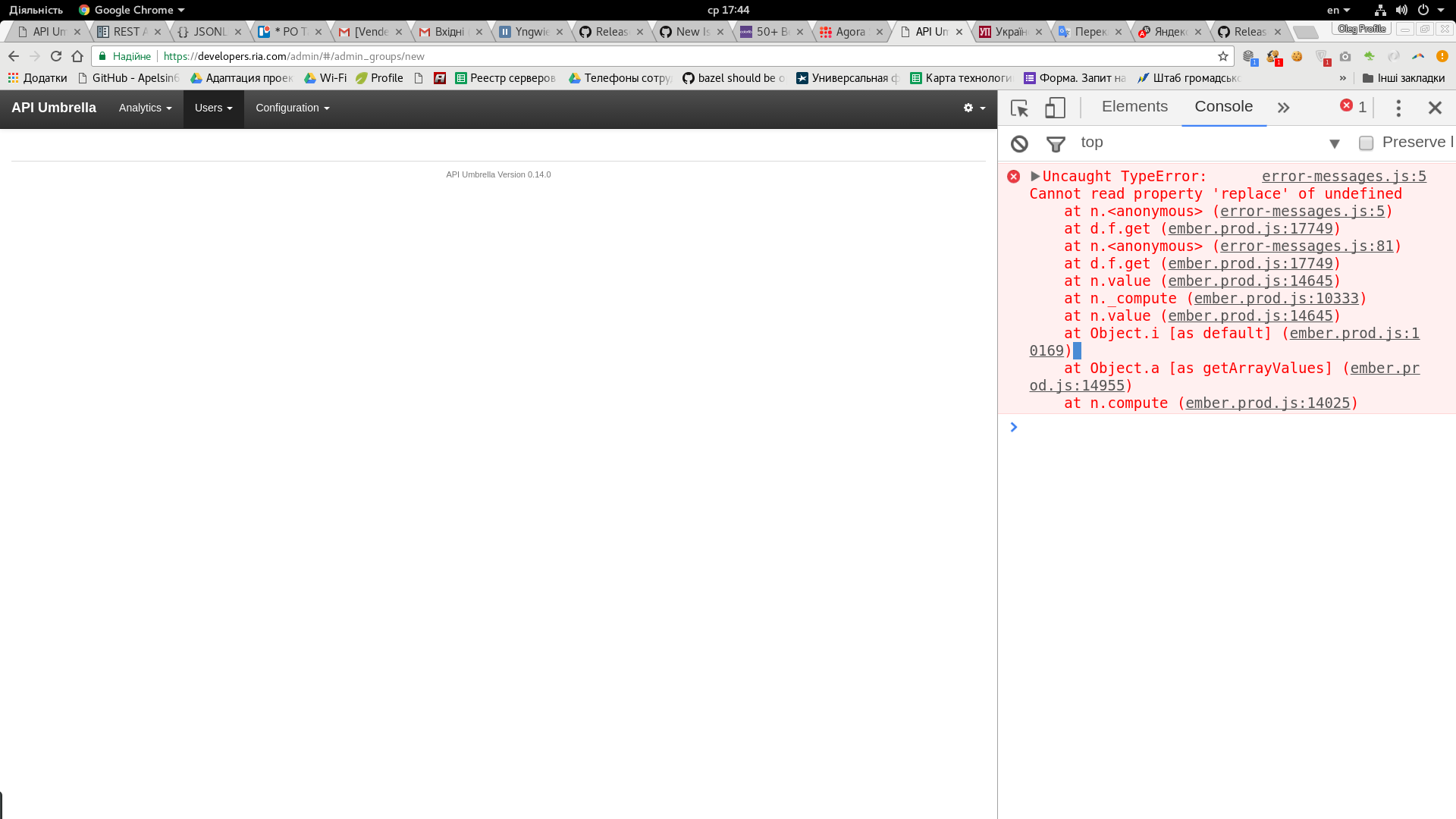Open the Users menu in API Umbrella
Screen dimensions: 1456x819
[x=213, y=108]
